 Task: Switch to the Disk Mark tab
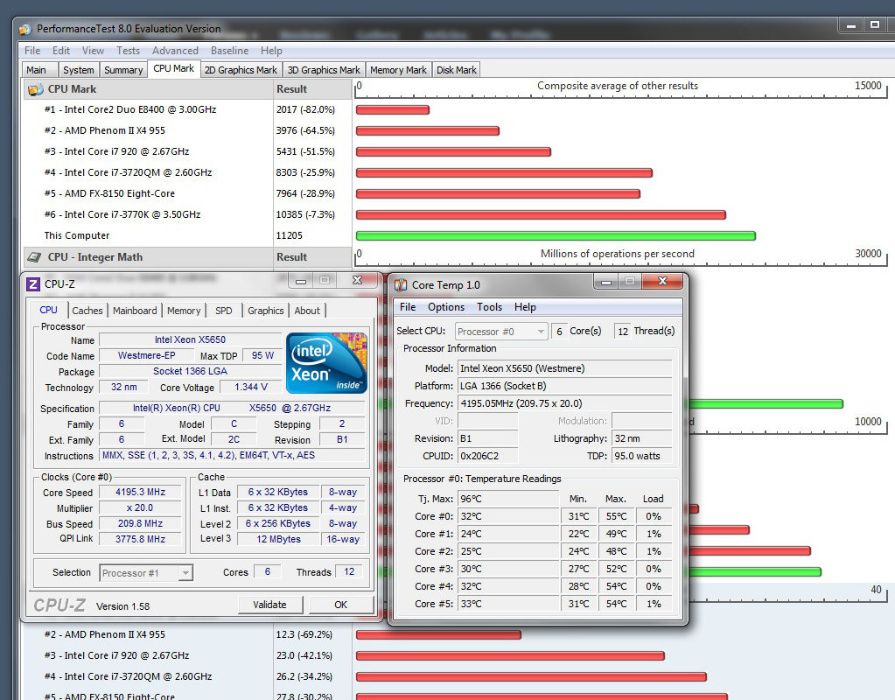coord(456,70)
